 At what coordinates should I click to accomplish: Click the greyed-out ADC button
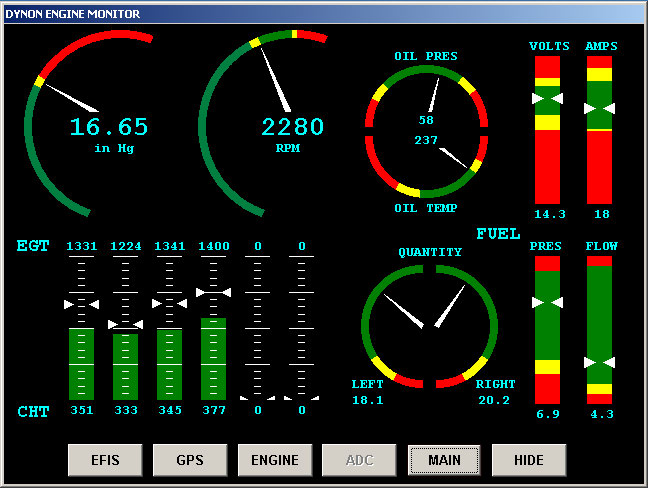click(359, 460)
